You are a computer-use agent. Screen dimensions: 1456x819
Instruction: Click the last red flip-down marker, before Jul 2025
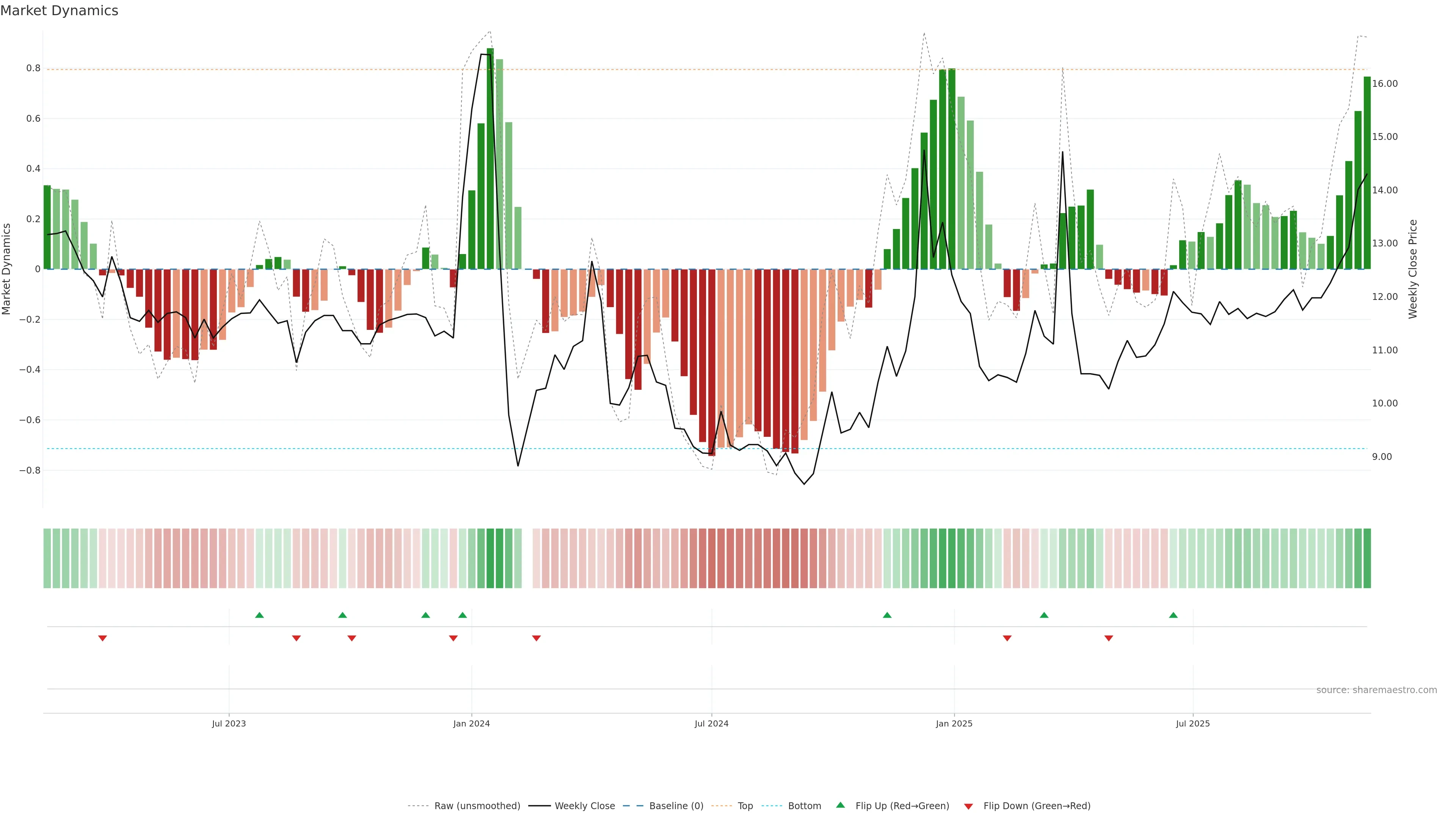point(1108,638)
